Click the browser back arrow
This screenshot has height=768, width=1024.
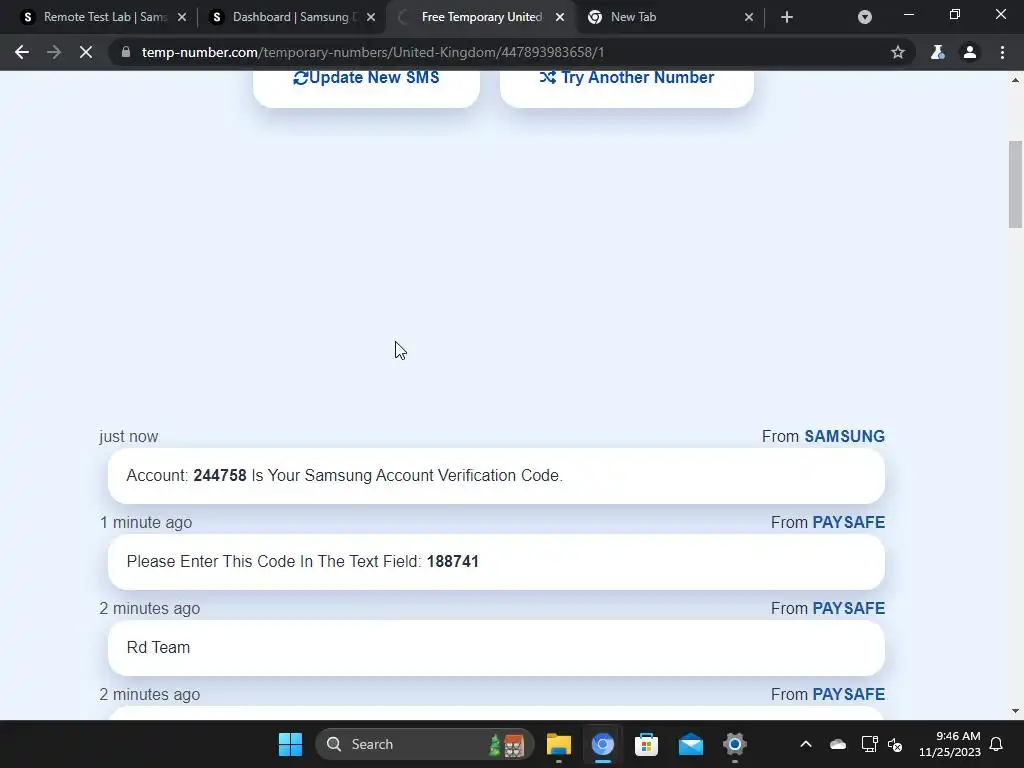click(x=22, y=52)
